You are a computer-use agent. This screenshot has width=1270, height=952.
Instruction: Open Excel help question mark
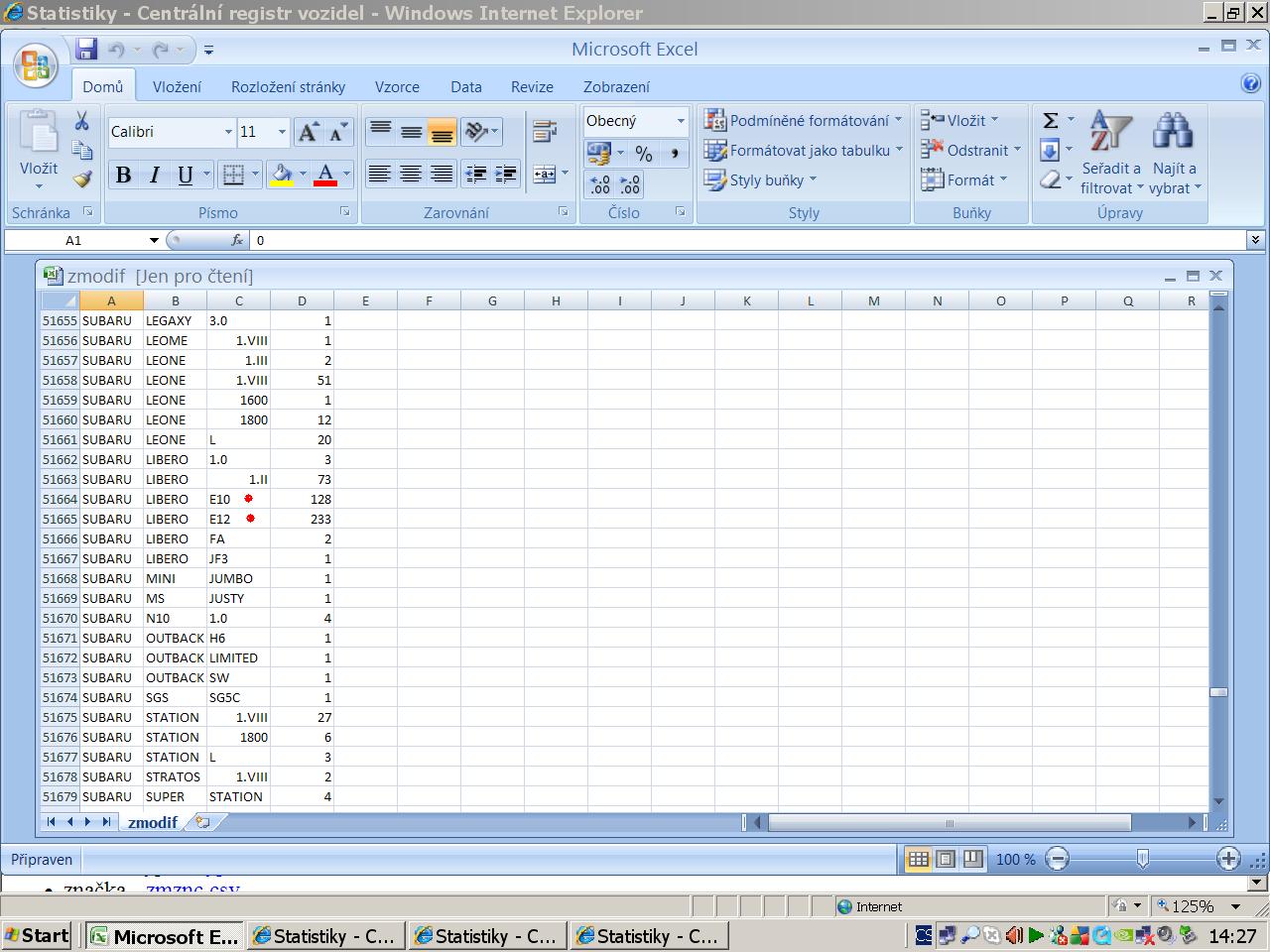[1251, 84]
